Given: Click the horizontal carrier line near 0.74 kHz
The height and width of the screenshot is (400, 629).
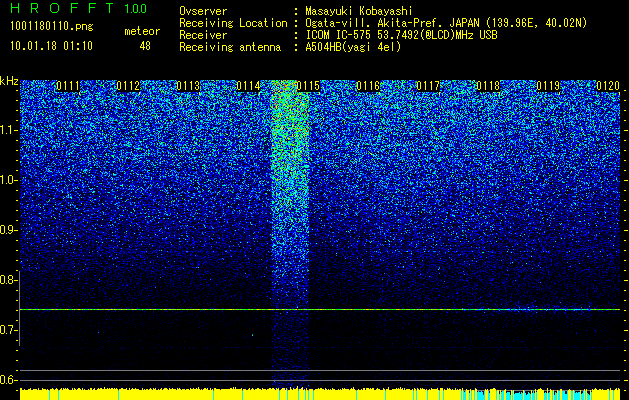Looking at the screenshot, I should click(x=320, y=309).
